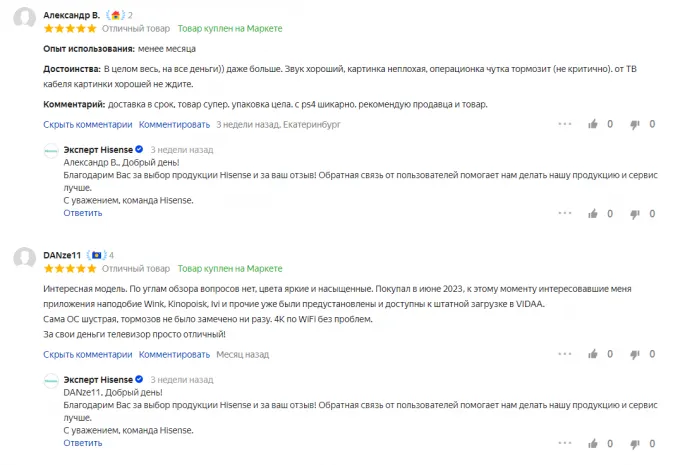Reply to second Эксперт Hisense comment

point(82,443)
